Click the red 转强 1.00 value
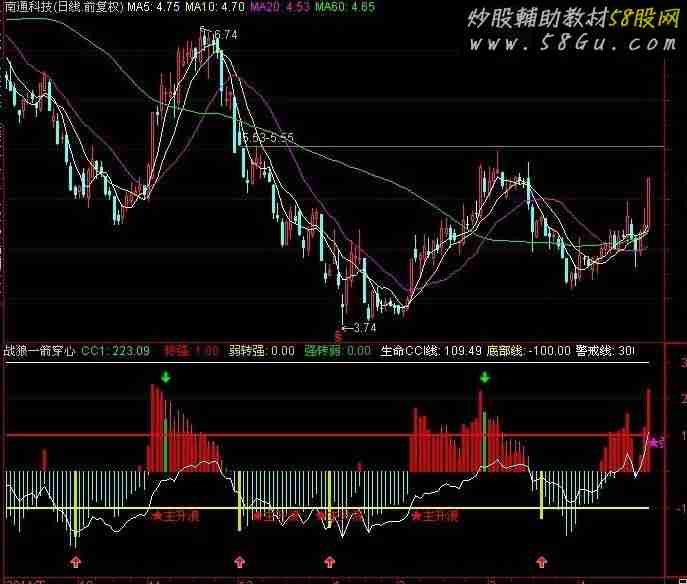This screenshot has height=584, width=687. tap(191, 350)
